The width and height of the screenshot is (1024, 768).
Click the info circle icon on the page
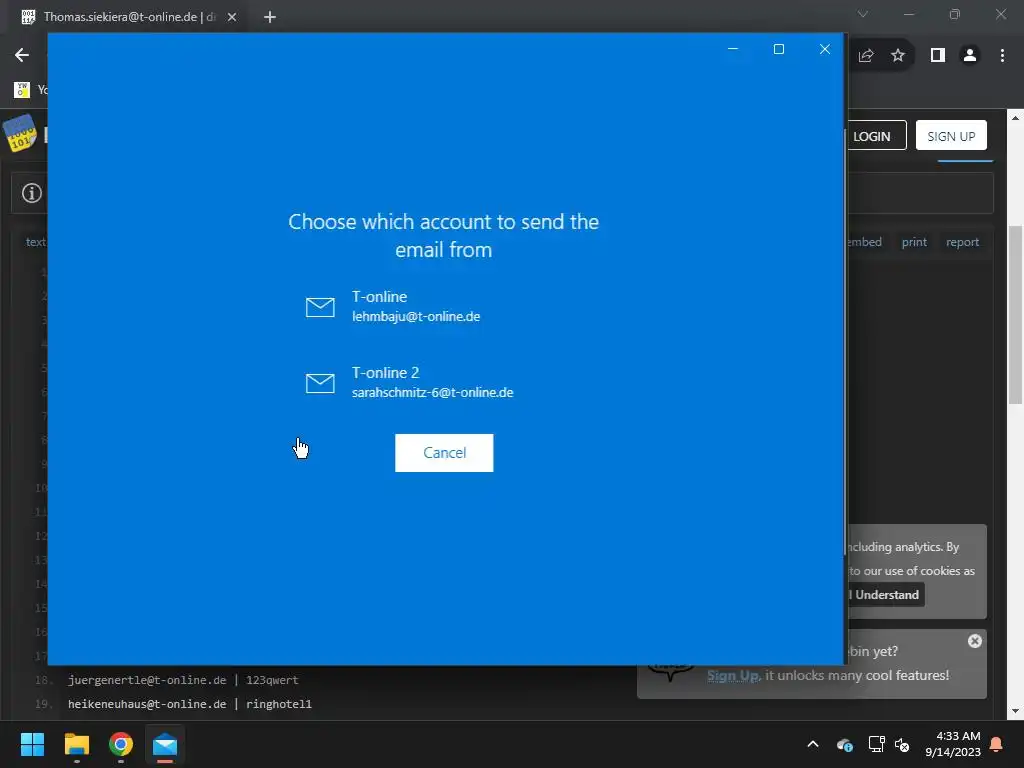[32, 193]
